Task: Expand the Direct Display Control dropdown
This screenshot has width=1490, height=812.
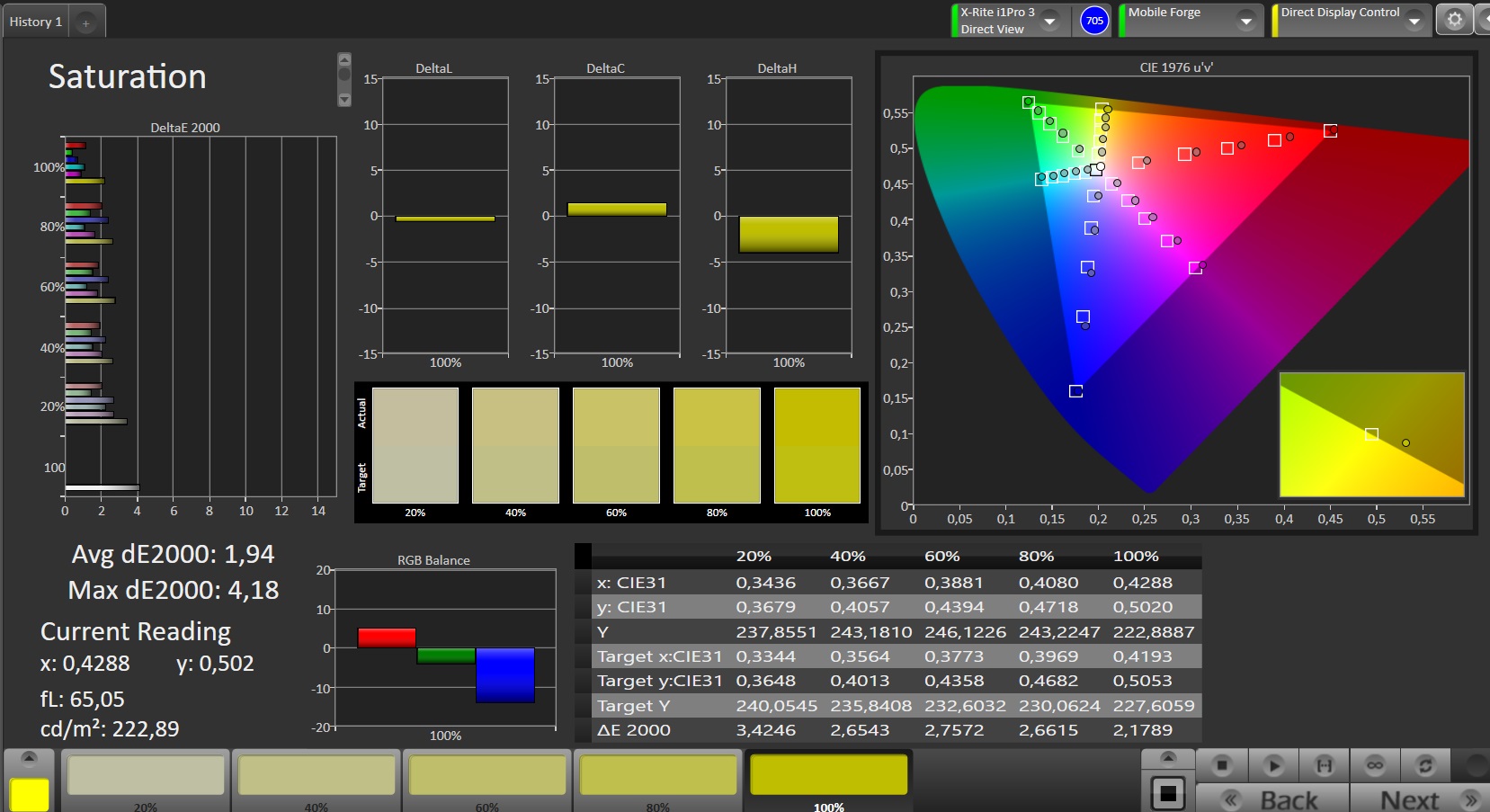Action: tap(1414, 21)
